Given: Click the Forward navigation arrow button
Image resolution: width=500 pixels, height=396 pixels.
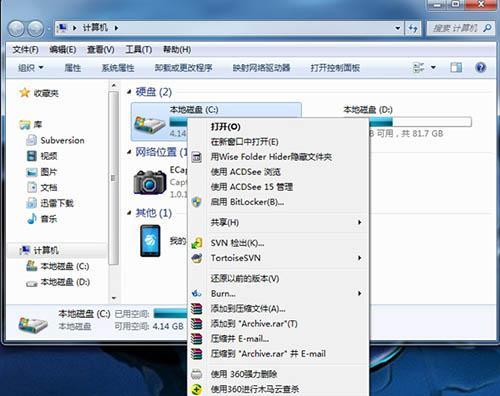Looking at the screenshot, I should pos(35,28).
